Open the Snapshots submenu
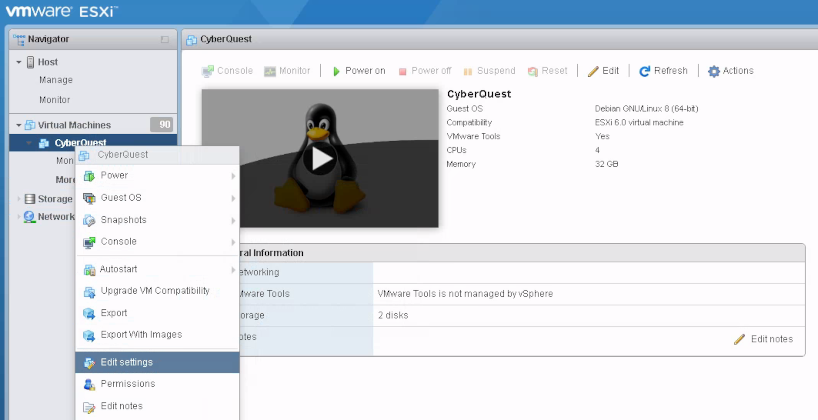 [157, 220]
